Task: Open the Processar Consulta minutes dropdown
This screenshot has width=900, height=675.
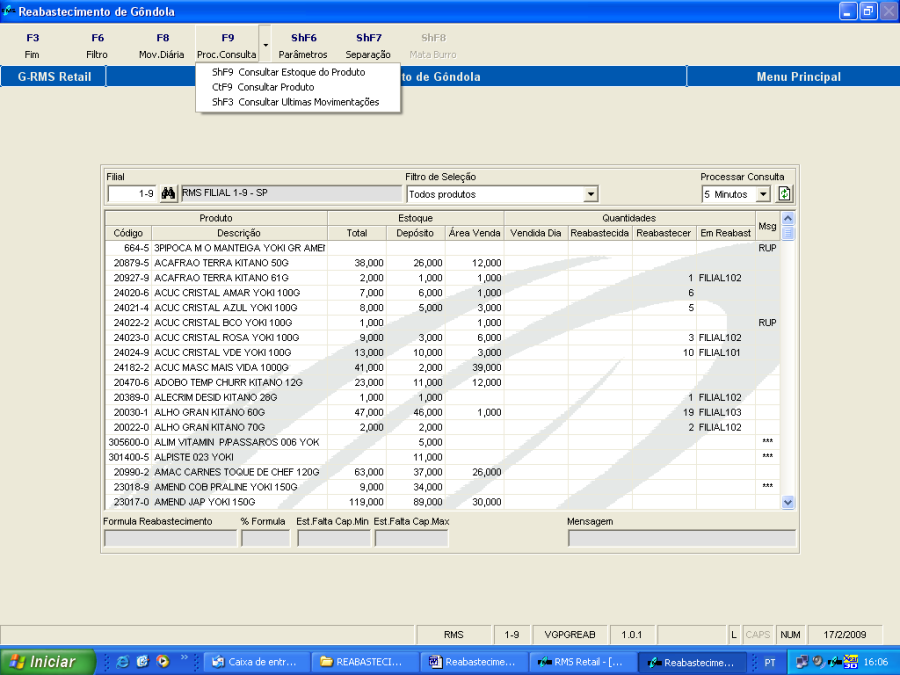Action: pos(763,195)
